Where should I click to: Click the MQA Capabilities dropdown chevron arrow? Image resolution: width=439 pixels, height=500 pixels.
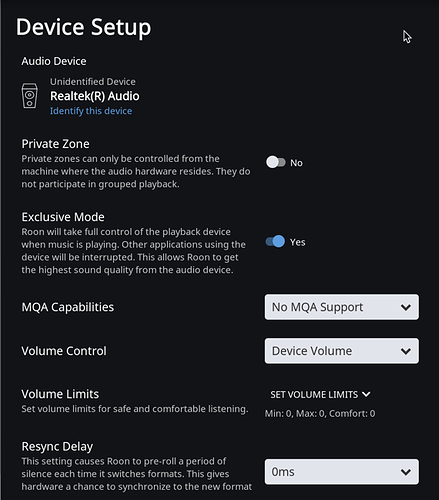point(406,307)
